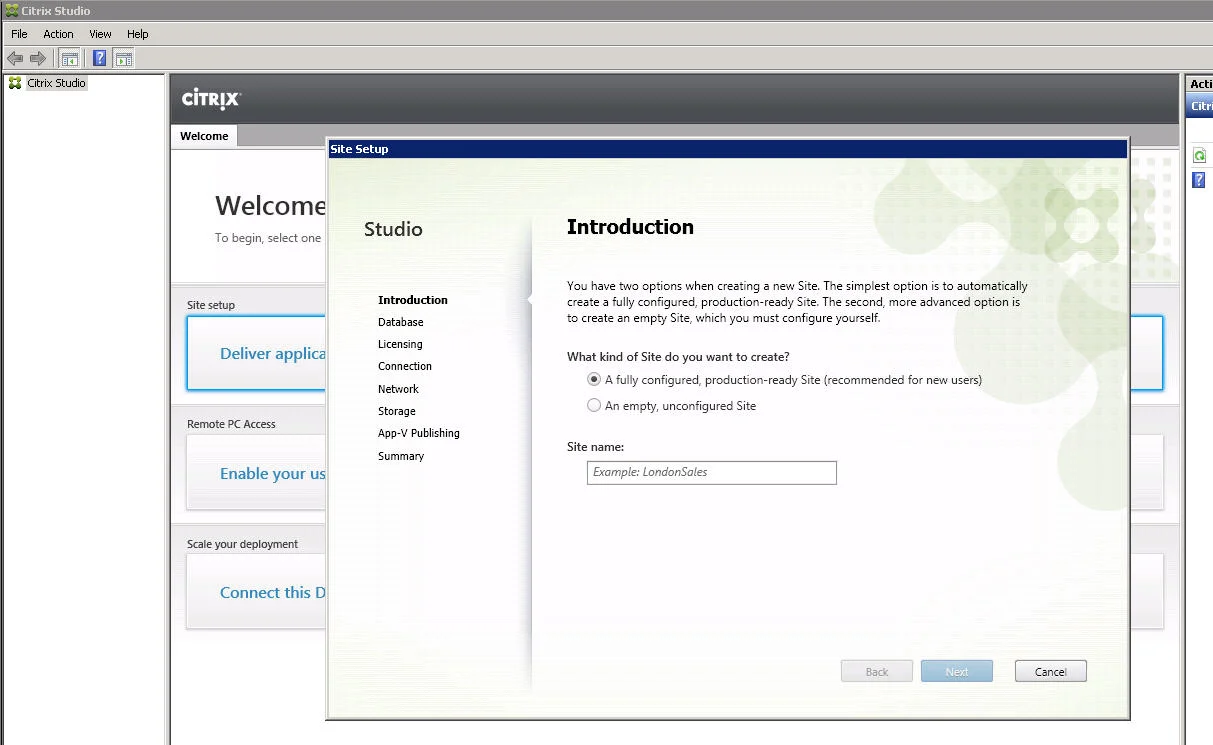Click the blue help icon in Actions pane

click(x=1199, y=180)
